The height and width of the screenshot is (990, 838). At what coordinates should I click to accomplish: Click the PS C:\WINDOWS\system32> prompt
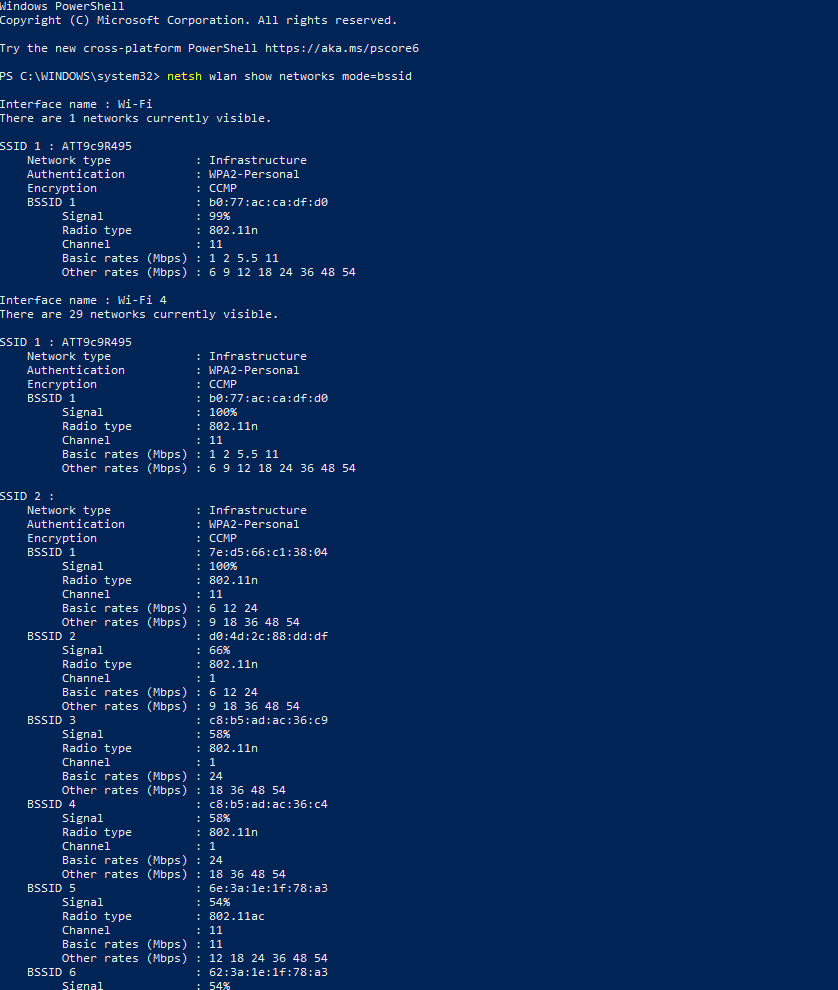click(x=80, y=76)
